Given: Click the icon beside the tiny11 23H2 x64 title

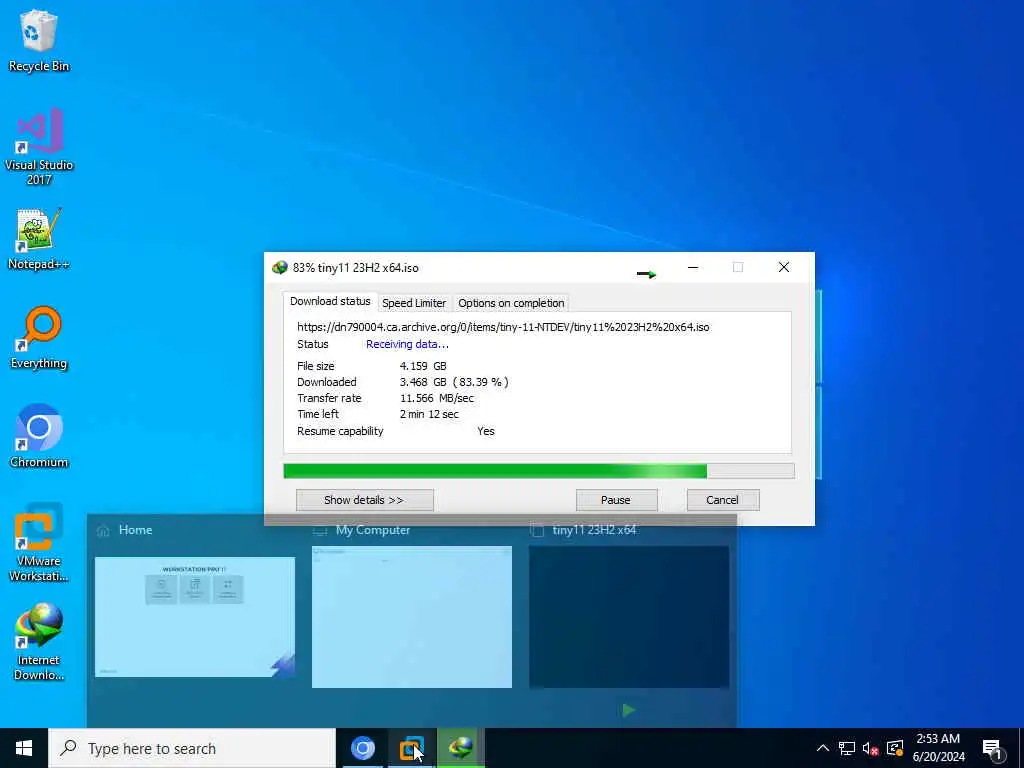Looking at the screenshot, I should [537, 530].
